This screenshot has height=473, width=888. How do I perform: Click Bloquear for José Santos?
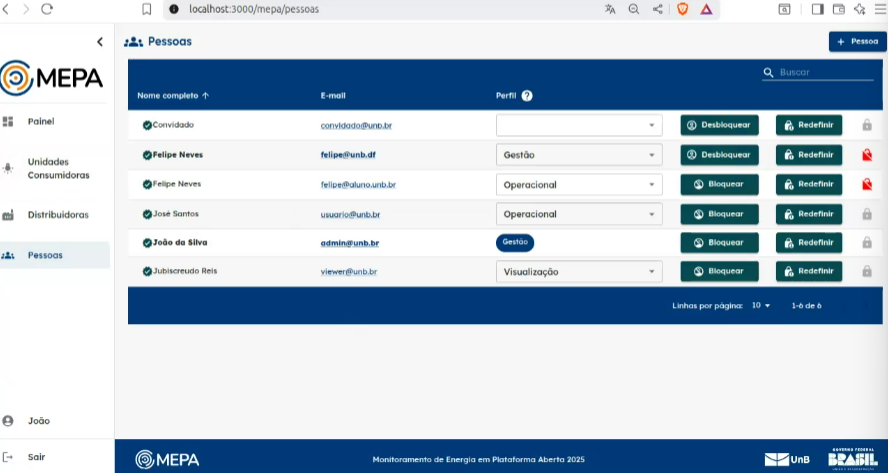click(719, 214)
